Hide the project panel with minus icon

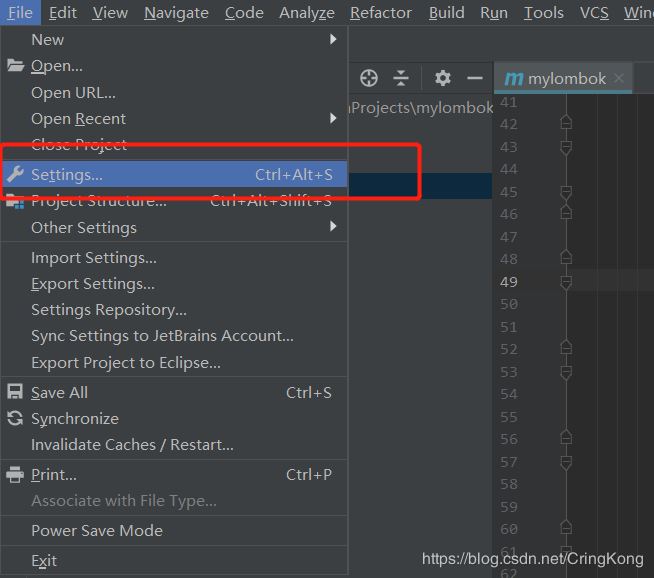coord(475,78)
